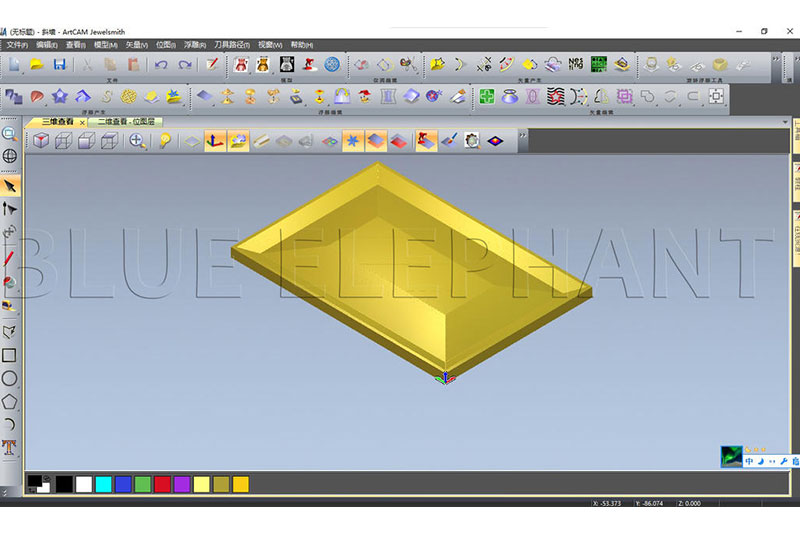The width and height of the screenshot is (800, 533).
Task: Choose the polygon drawing tool
Action: [10, 401]
